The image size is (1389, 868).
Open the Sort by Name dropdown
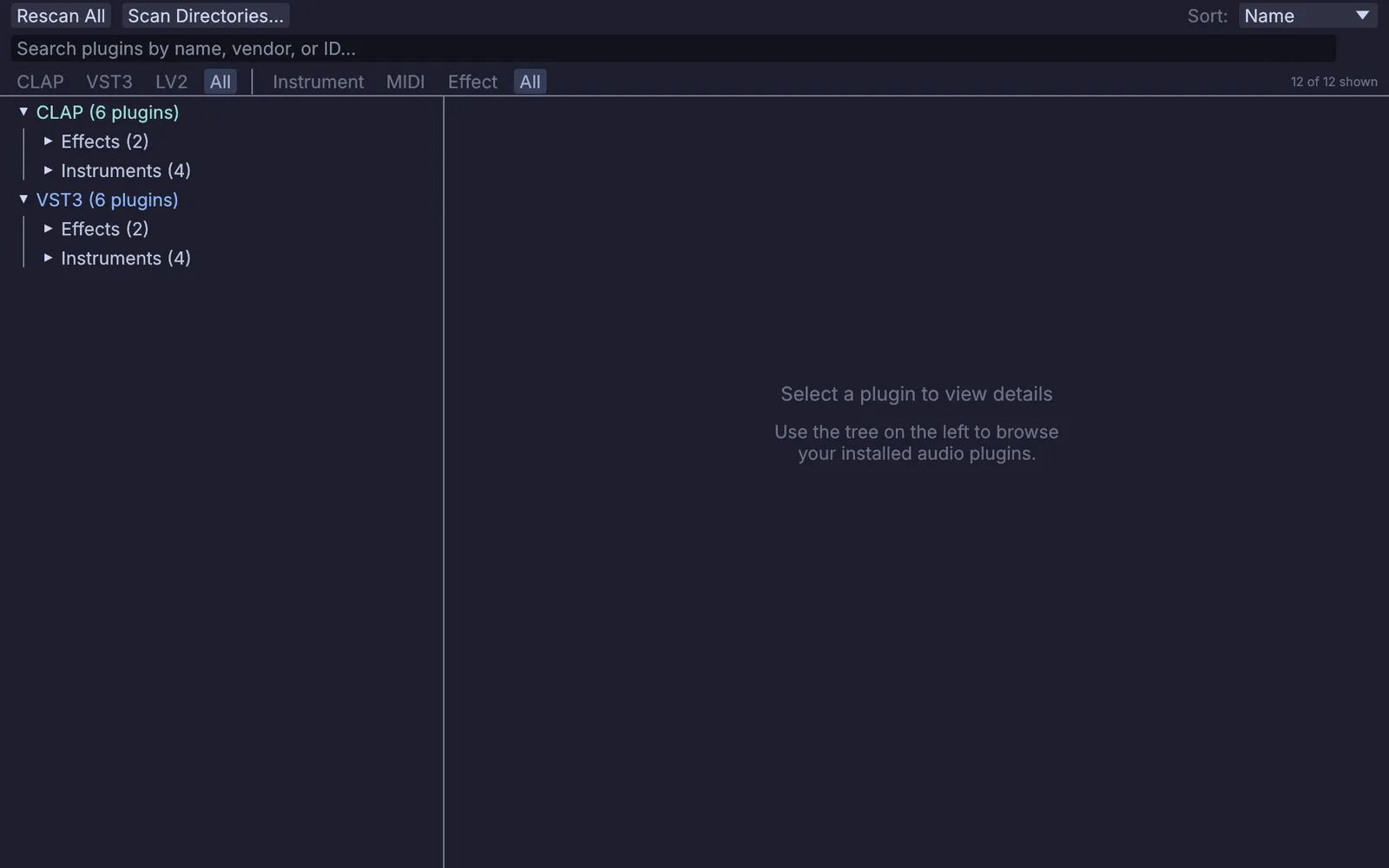pyautogui.click(x=1307, y=16)
